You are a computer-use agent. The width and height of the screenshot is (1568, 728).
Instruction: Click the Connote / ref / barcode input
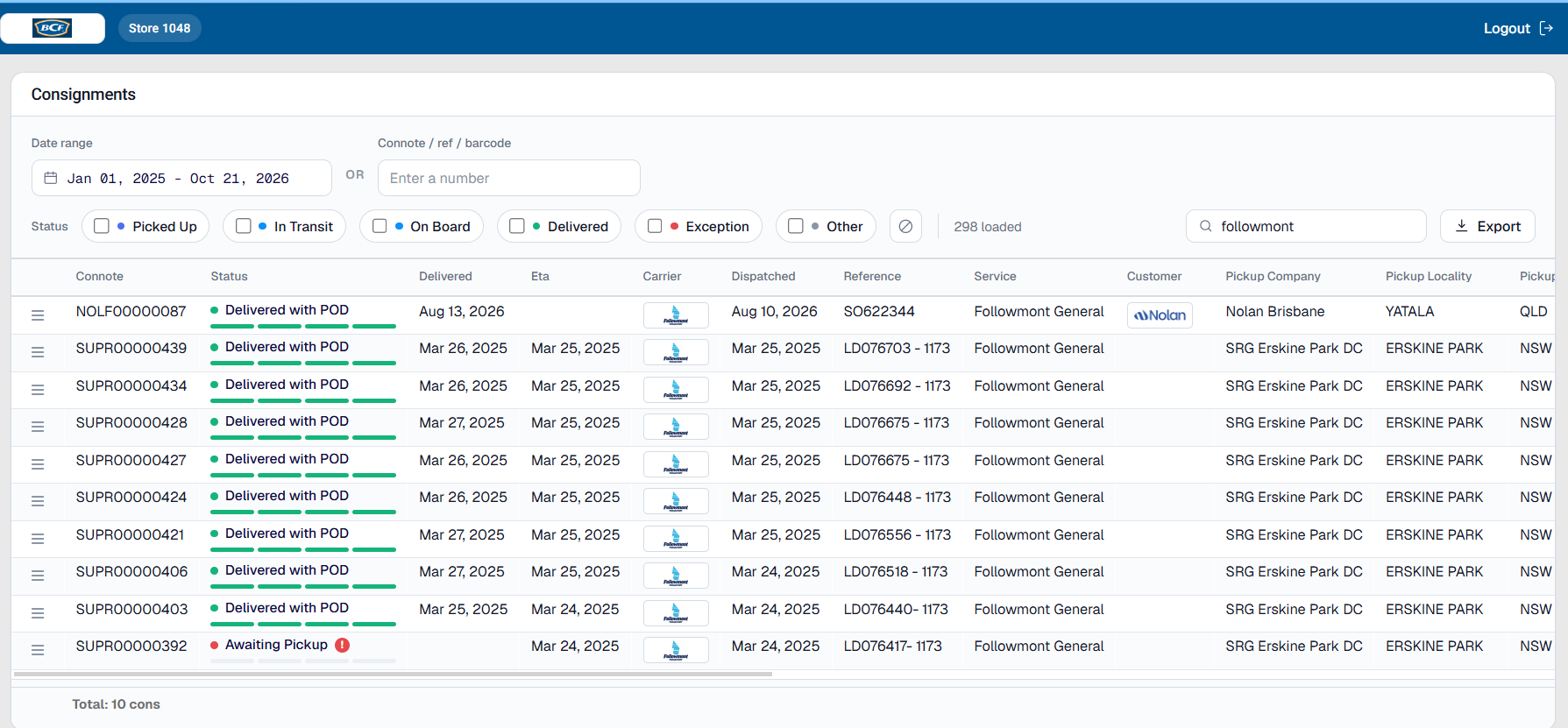pyautogui.click(x=509, y=178)
